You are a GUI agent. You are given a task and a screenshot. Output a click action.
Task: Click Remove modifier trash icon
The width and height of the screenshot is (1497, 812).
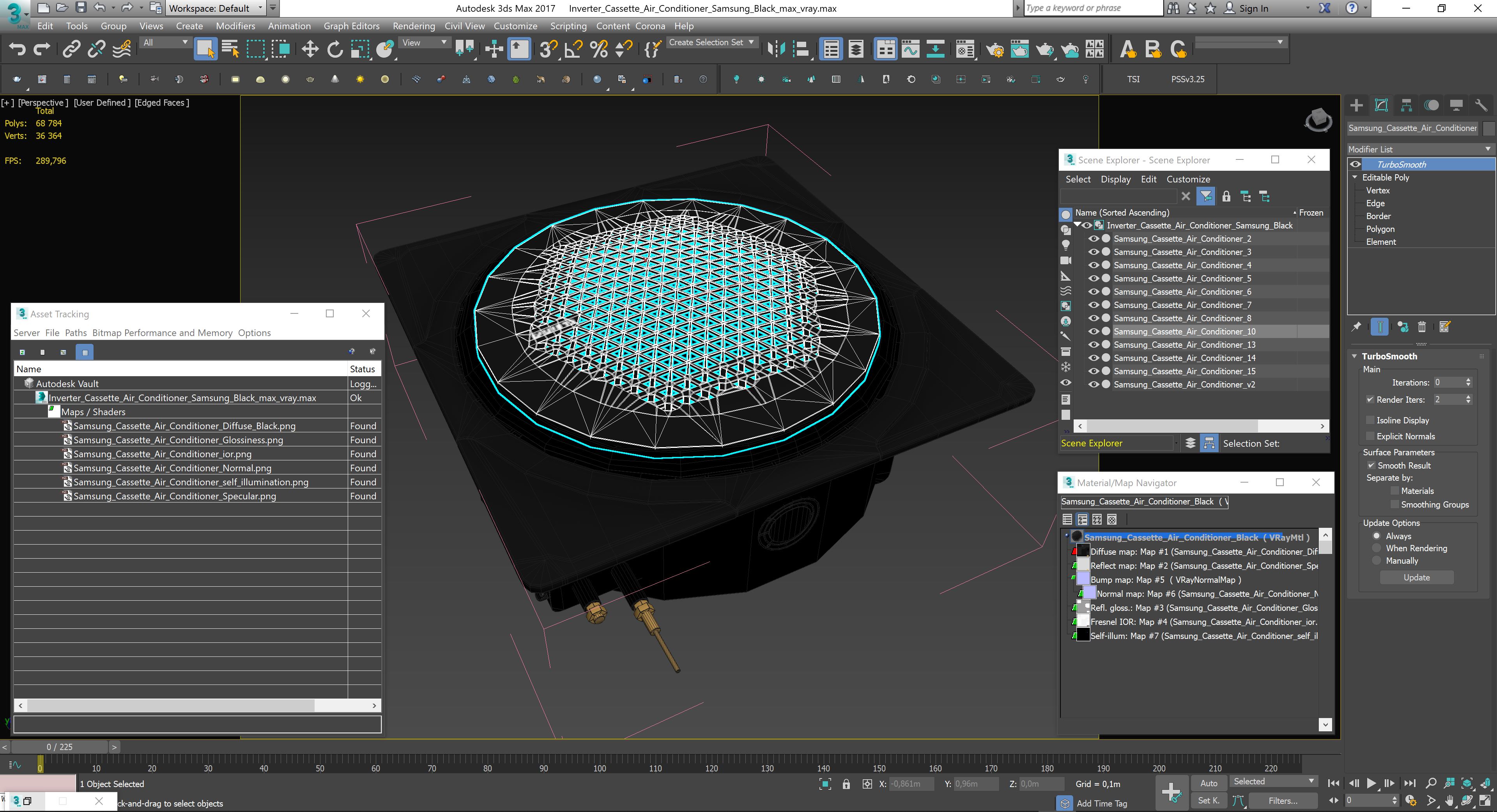pyautogui.click(x=1422, y=327)
